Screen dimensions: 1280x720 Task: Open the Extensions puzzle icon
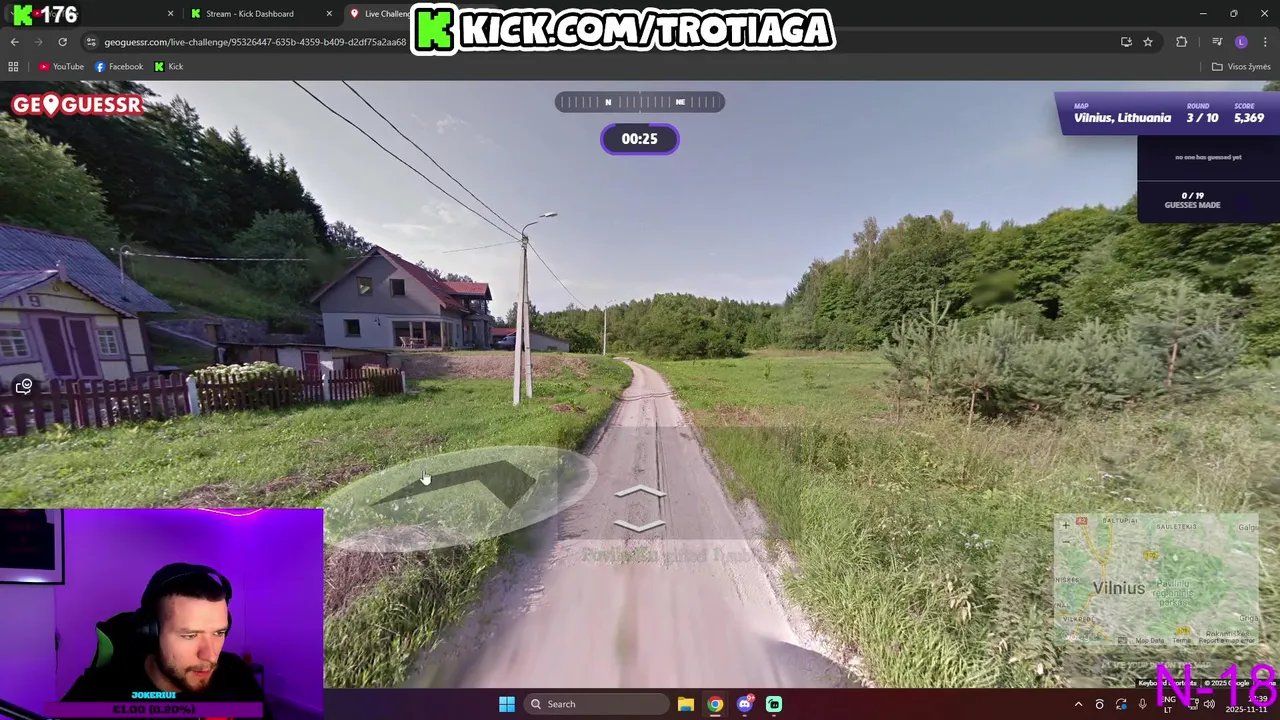tap(1182, 42)
